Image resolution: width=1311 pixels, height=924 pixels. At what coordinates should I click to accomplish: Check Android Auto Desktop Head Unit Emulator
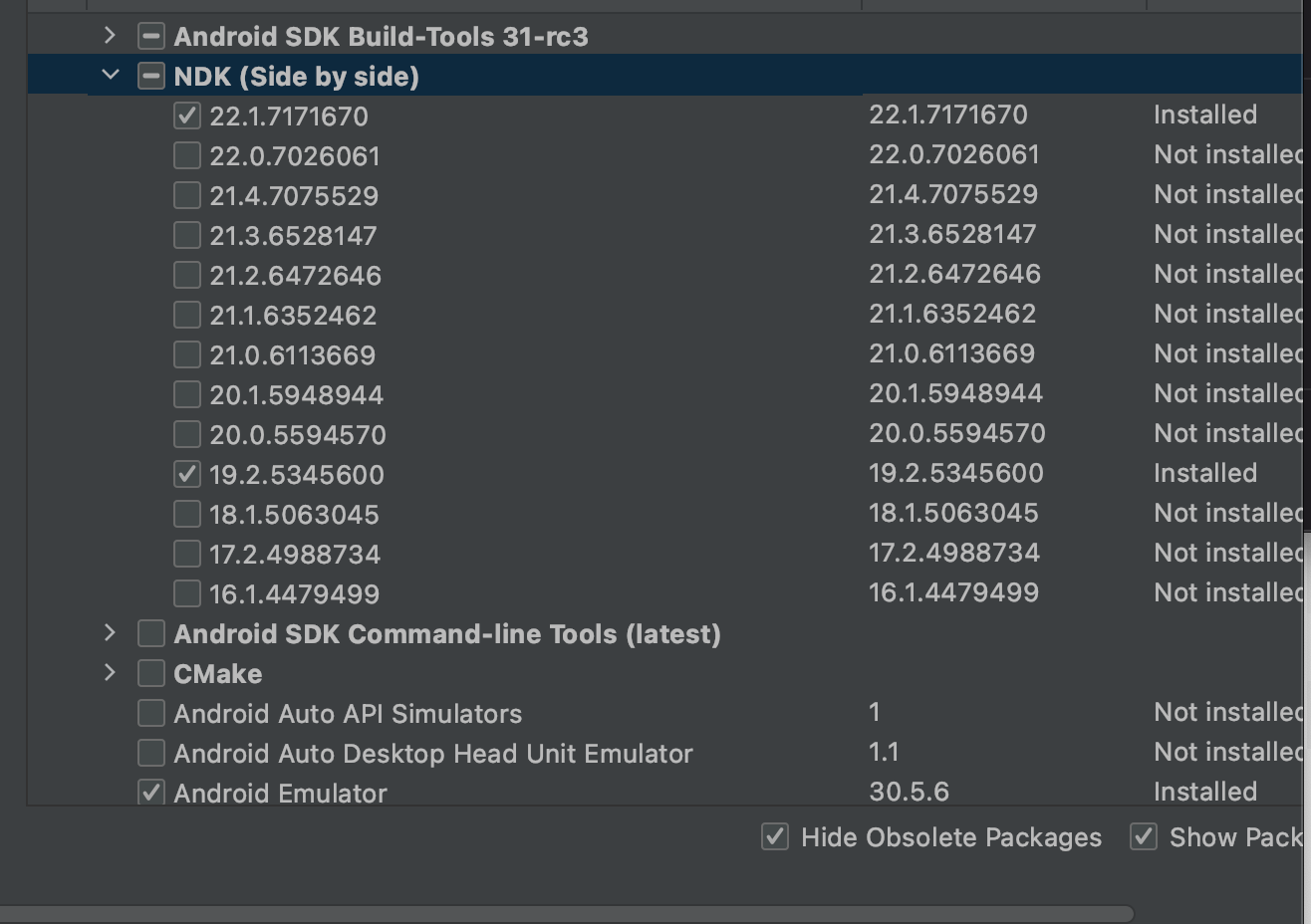click(x=150, y=754)
